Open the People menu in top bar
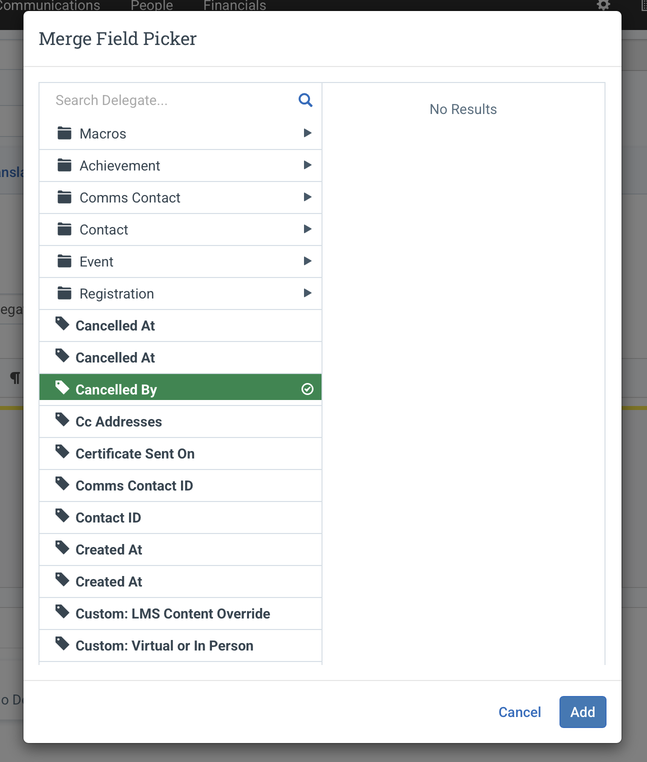 [152, 5]
